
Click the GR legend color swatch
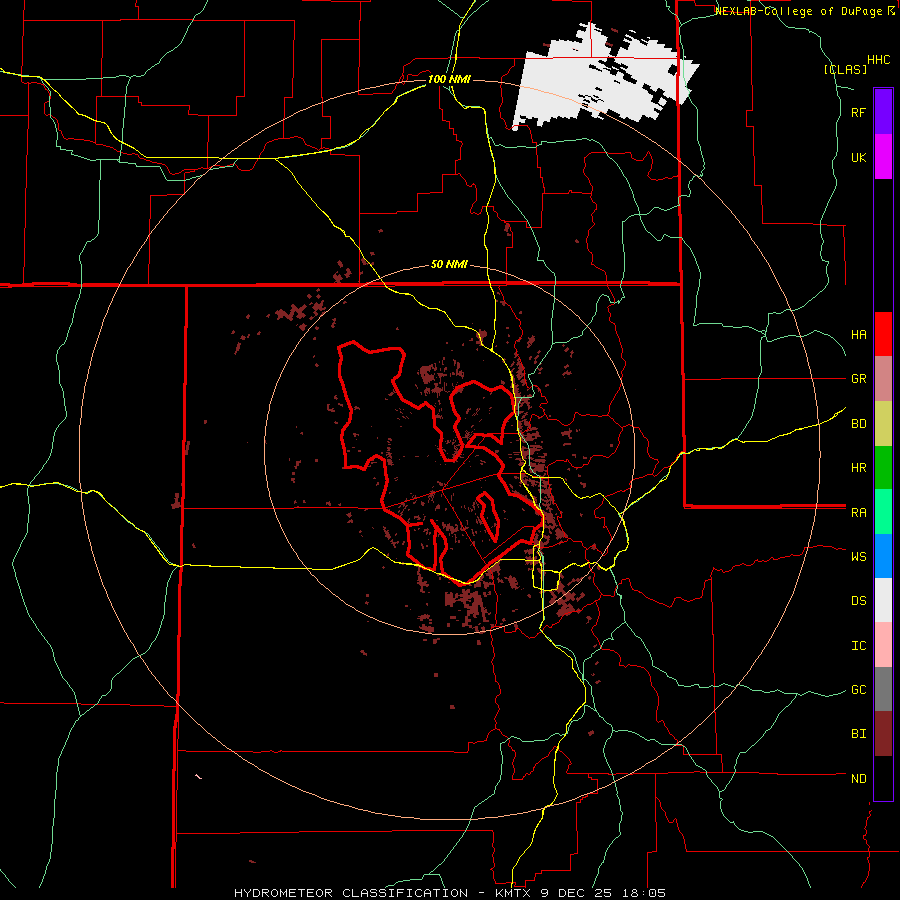[x=883, y=379]
